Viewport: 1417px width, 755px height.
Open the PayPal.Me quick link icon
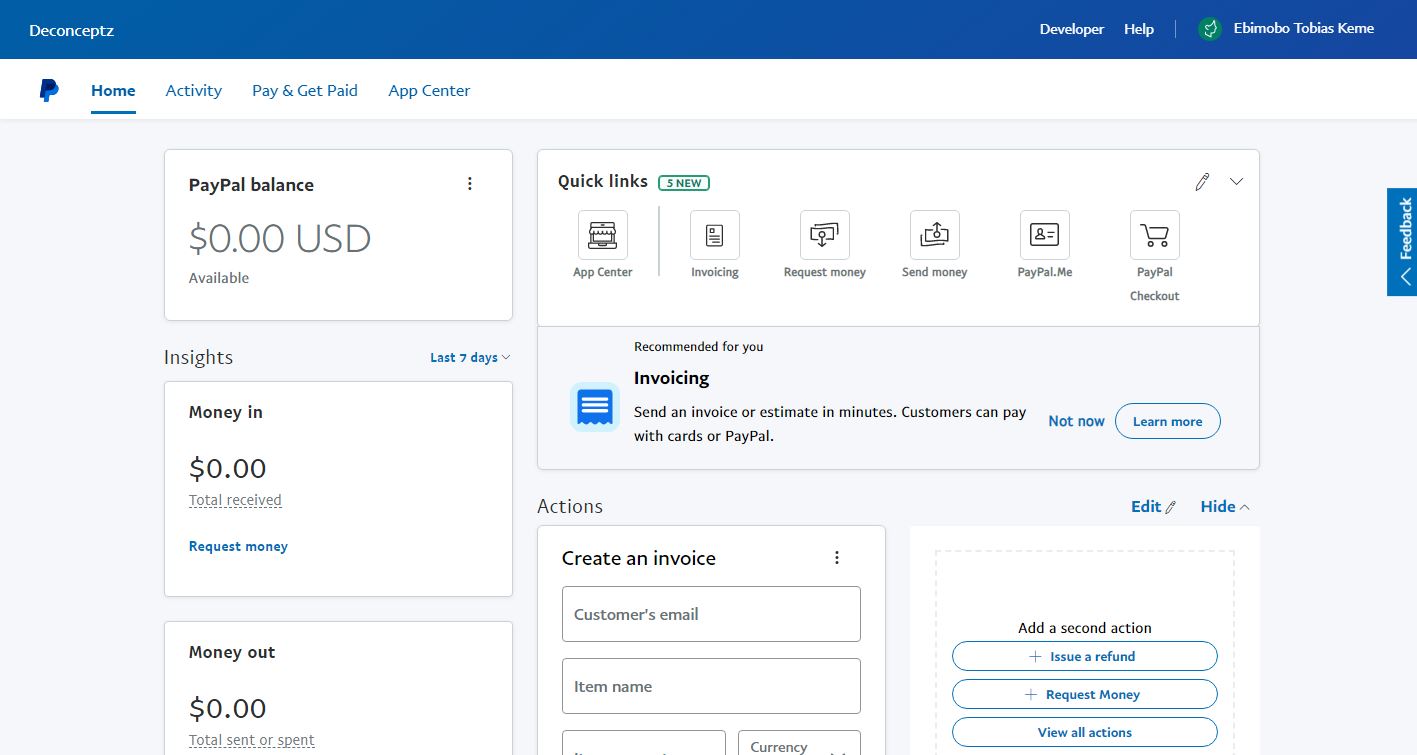pos(1045,235)
